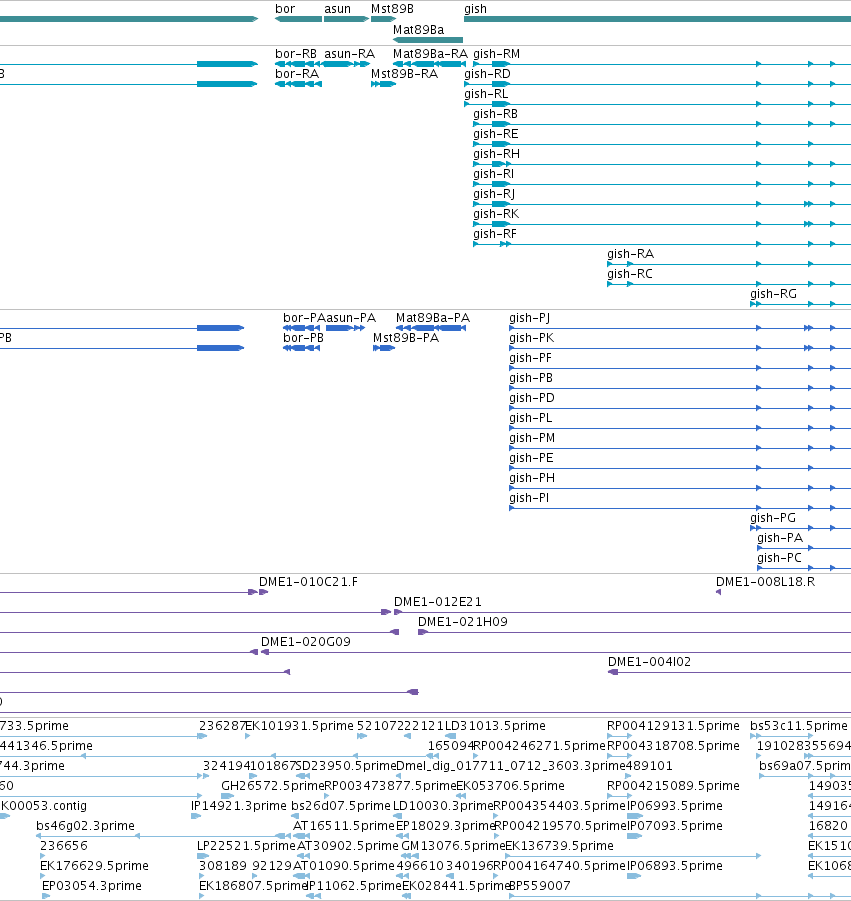Click the EK176629.5prime EST label
This screenshot has height=901, width=851.
click(x=94, y=866)
